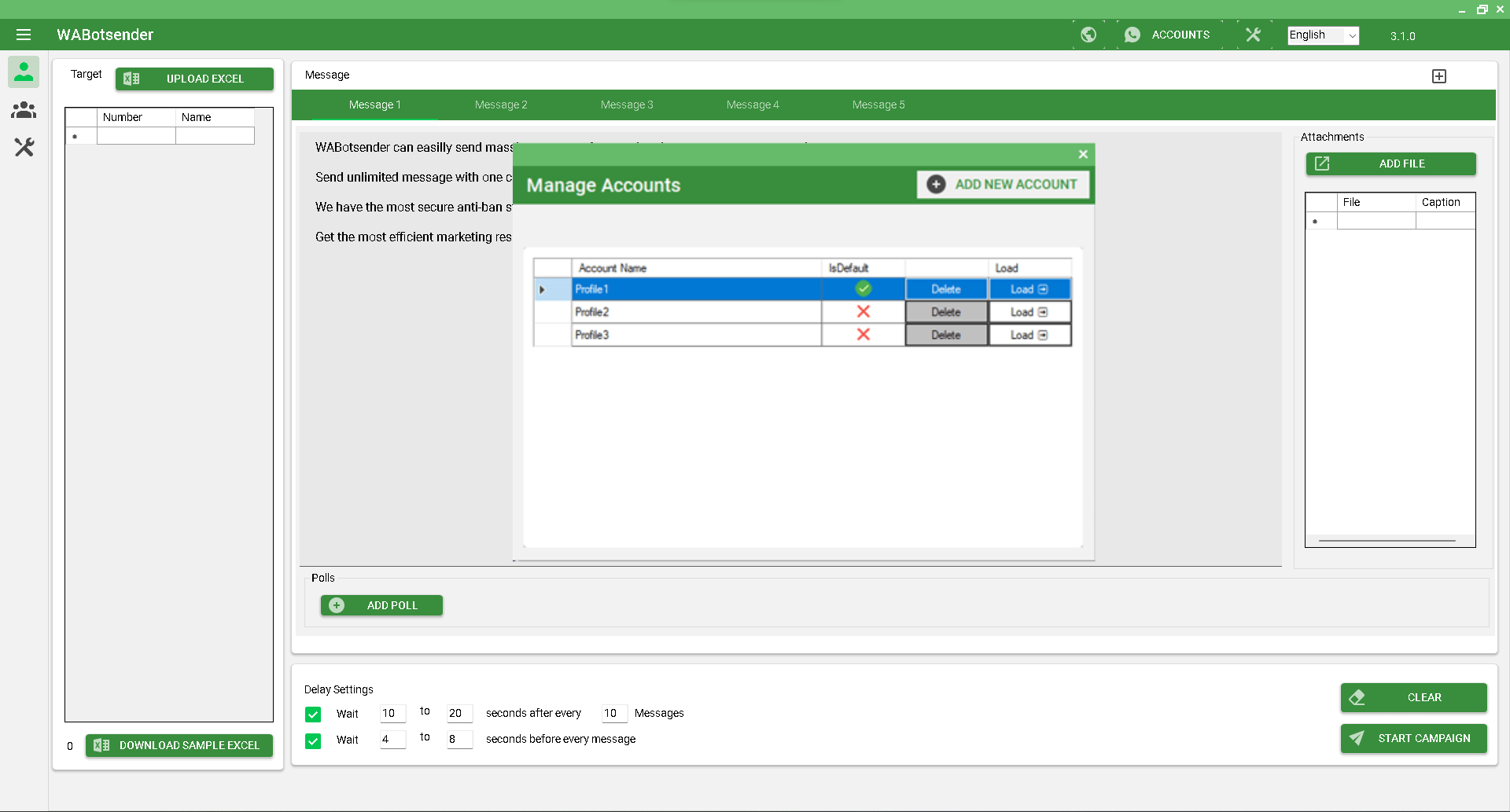Select the single contact sidebar icon
Viewport: 1510px width, 812px height.
[x=24, y=72]
